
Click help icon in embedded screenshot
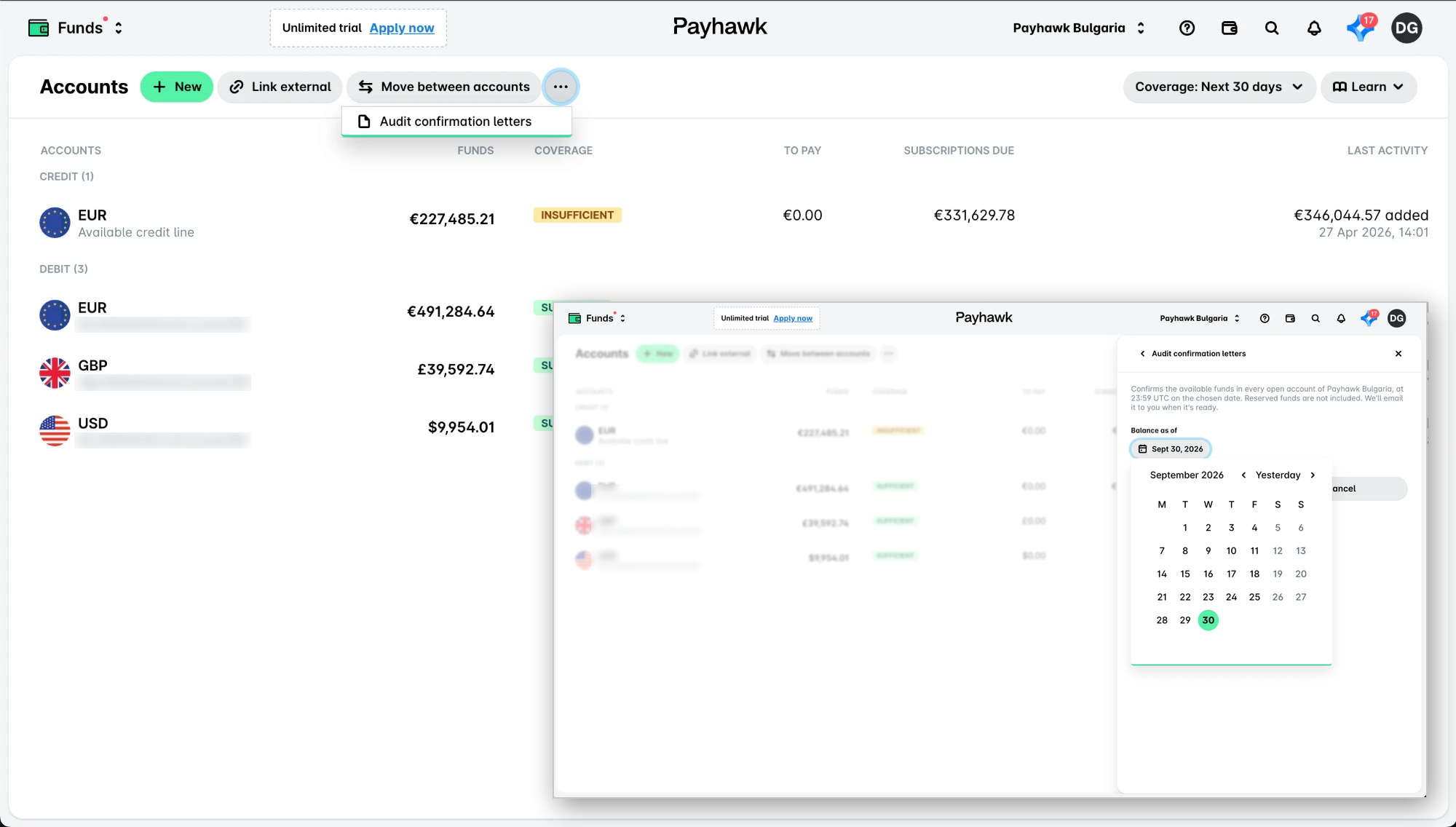pos(1265,318)
